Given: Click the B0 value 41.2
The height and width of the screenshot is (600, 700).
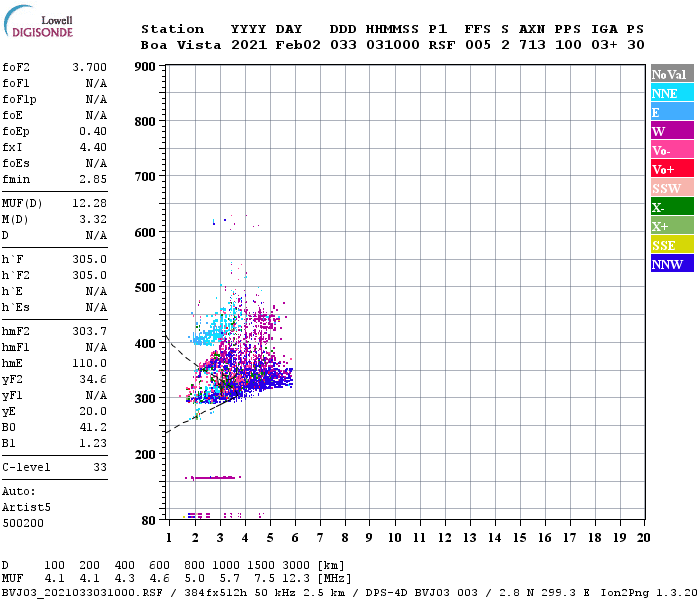Looking at the screenshot, I should point(93,427).
